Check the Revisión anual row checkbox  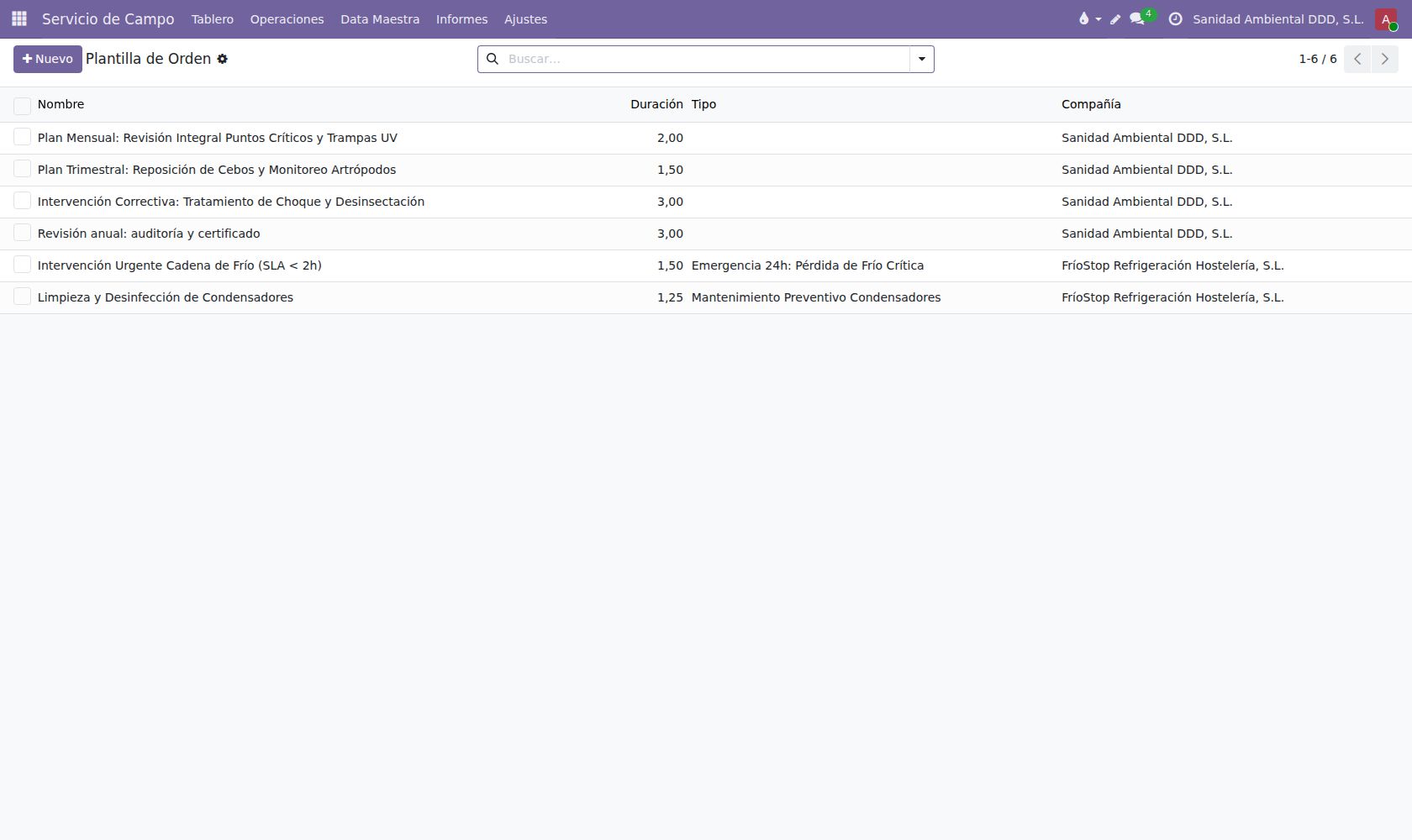click(x=22, y=233)
